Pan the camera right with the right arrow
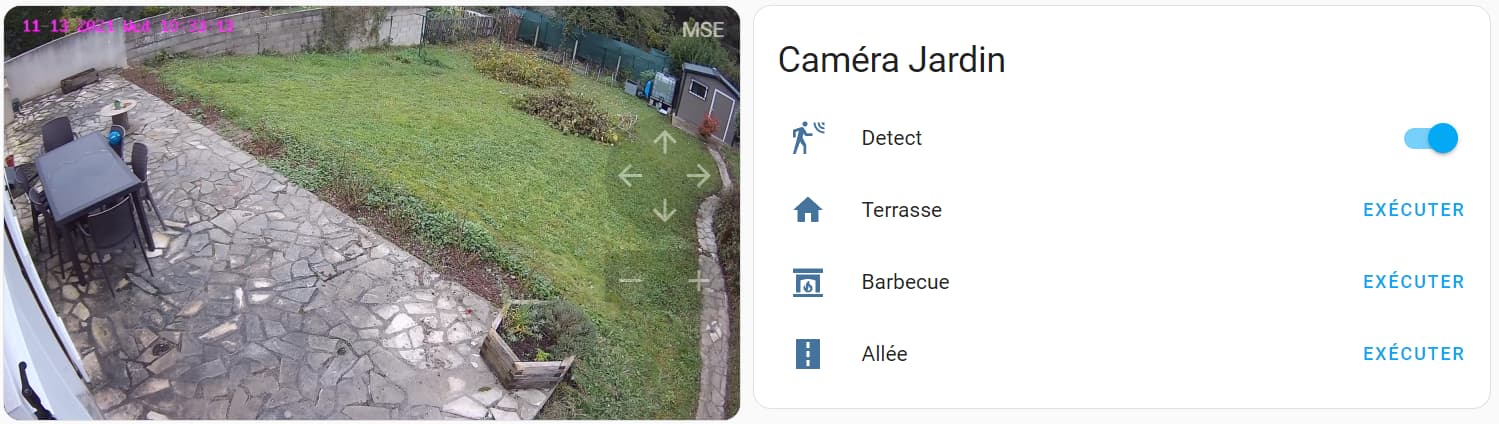Viewport: 1499px width, 424px height. point(699,176)
